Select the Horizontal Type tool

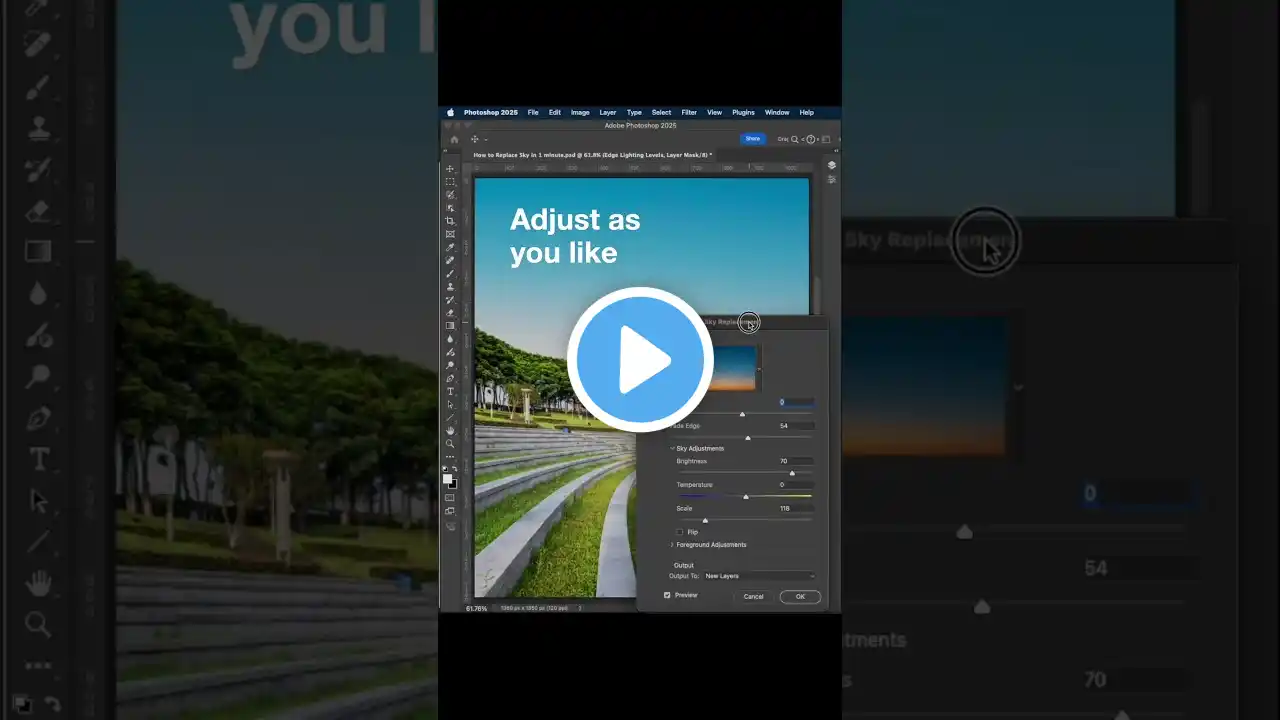pyautogui.click(x=450, y=391)
